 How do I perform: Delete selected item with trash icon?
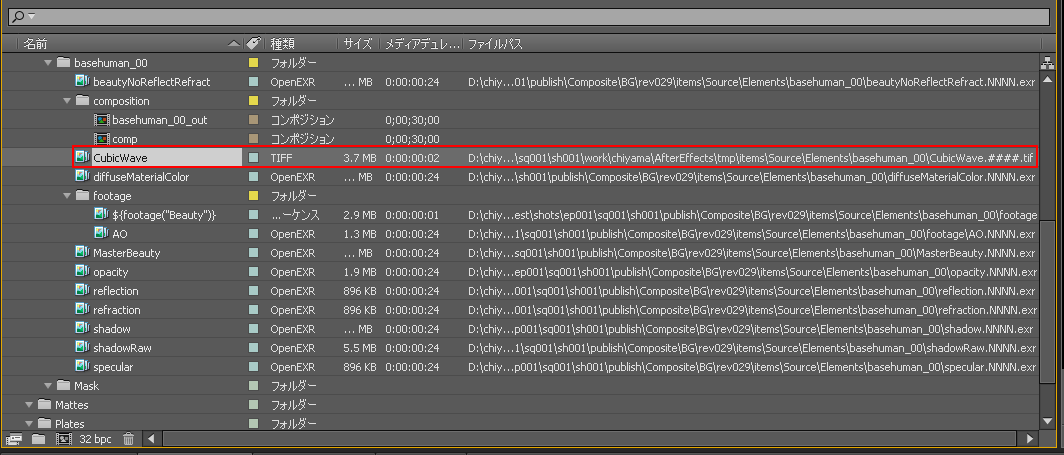pos(128,439)
